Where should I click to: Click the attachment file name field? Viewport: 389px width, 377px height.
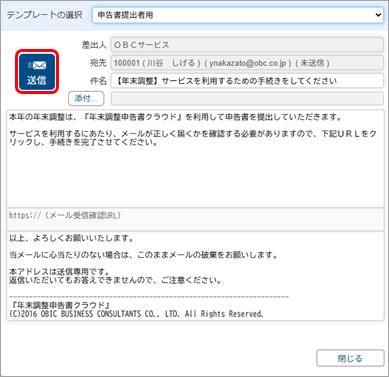pyautogui.click(x=247, y=99)
